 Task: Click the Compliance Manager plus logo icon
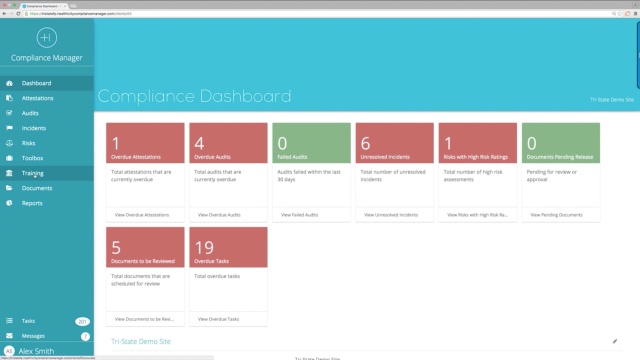(47, 38)
